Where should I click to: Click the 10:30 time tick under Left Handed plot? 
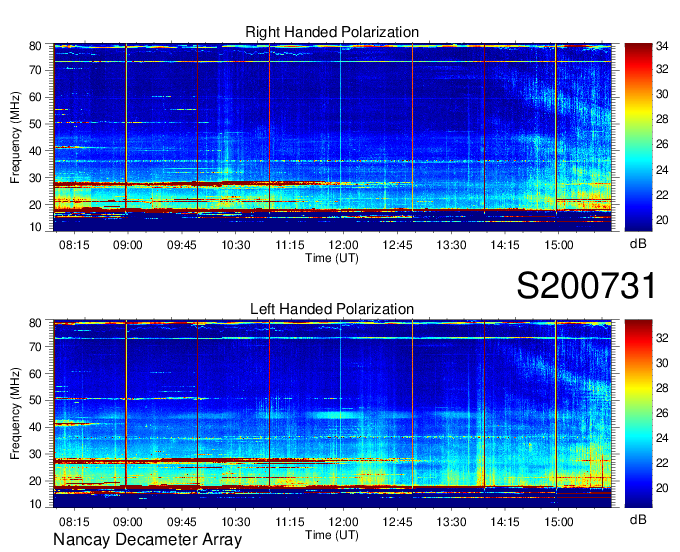[x=236, y=522]
